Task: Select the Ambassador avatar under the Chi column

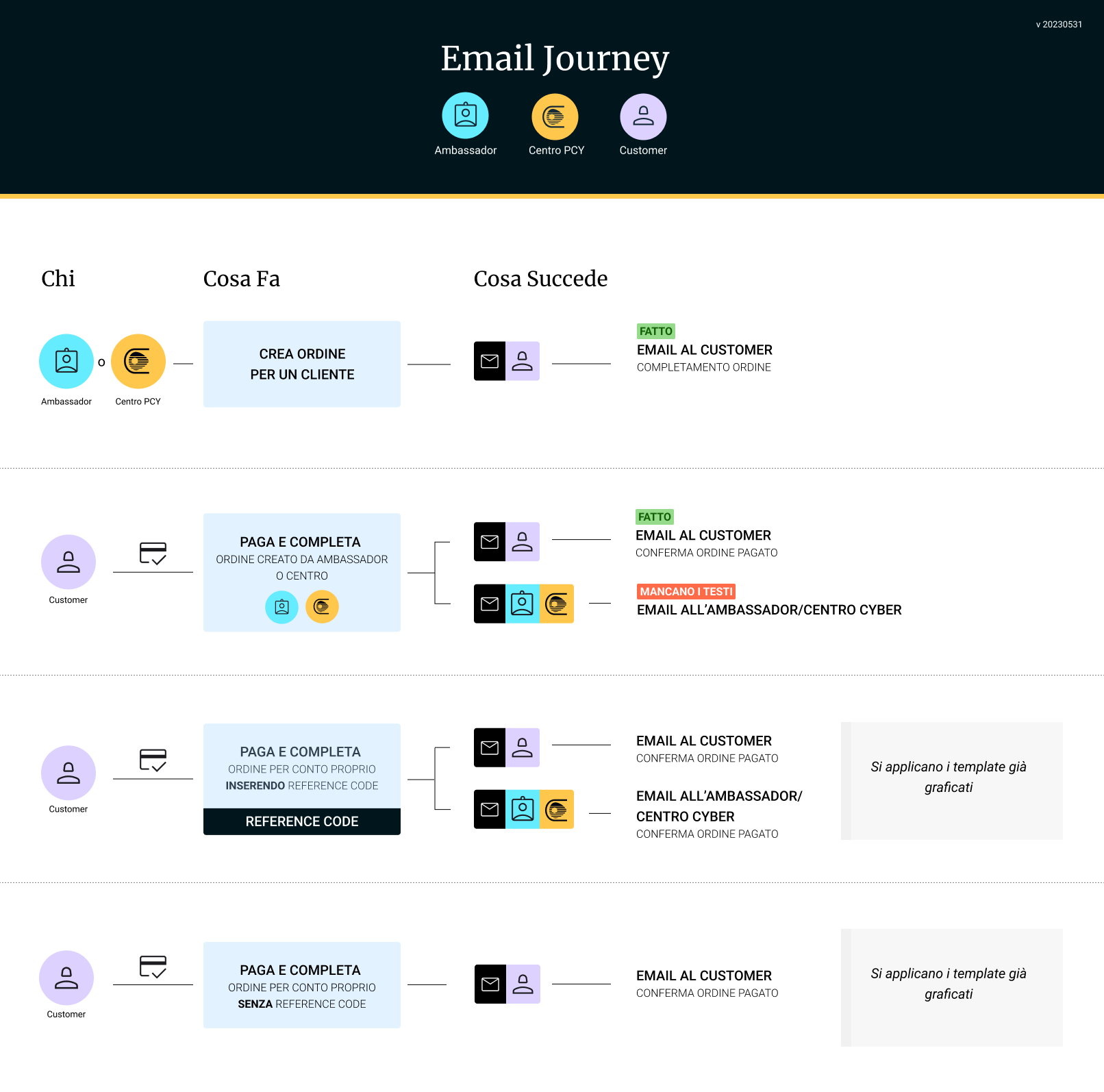Action: [66, 361]
